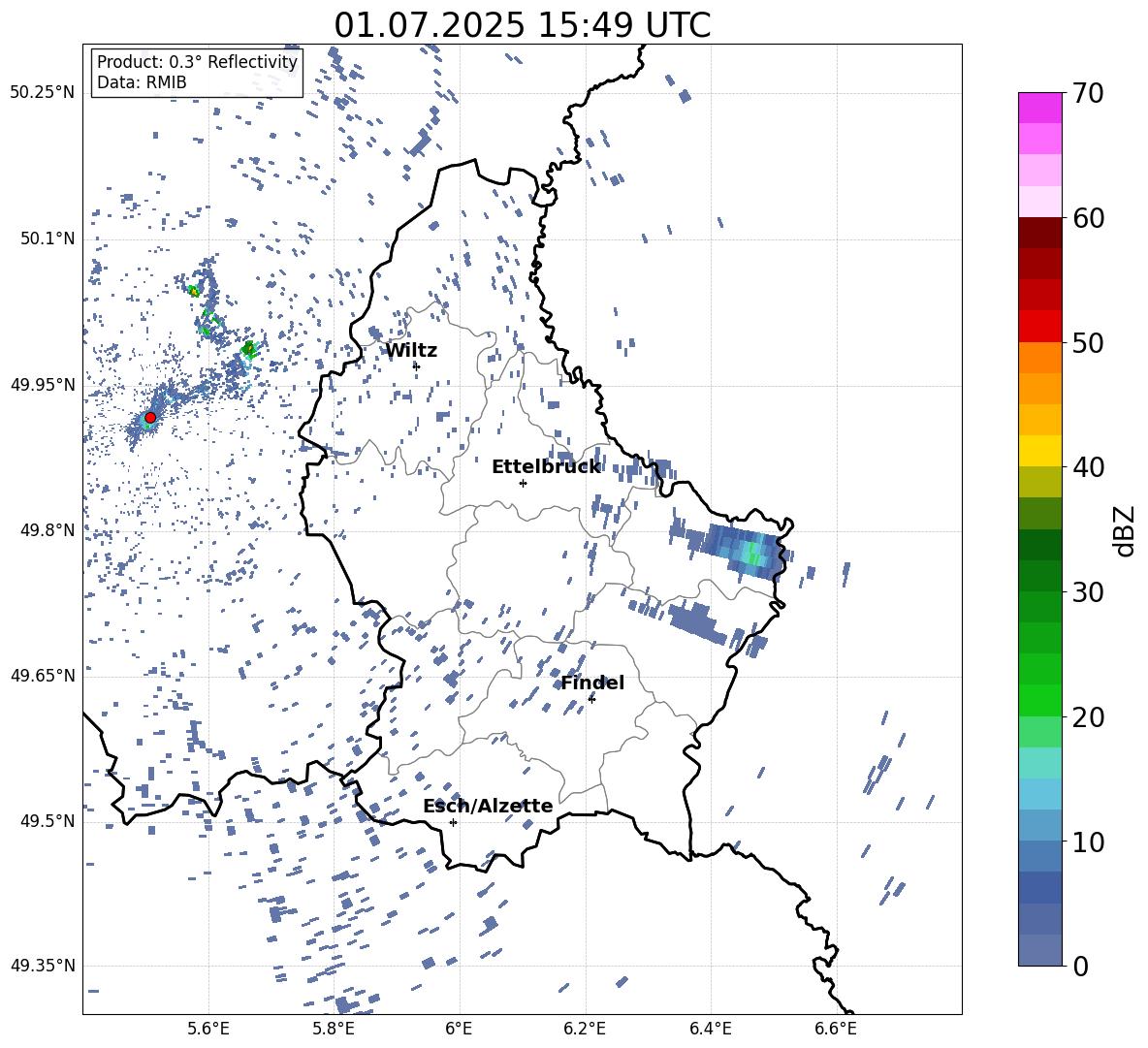This screenshot has height=1048, width=1148.
Task: Click the Esch/Alzette city label
Action: [488, 806]
